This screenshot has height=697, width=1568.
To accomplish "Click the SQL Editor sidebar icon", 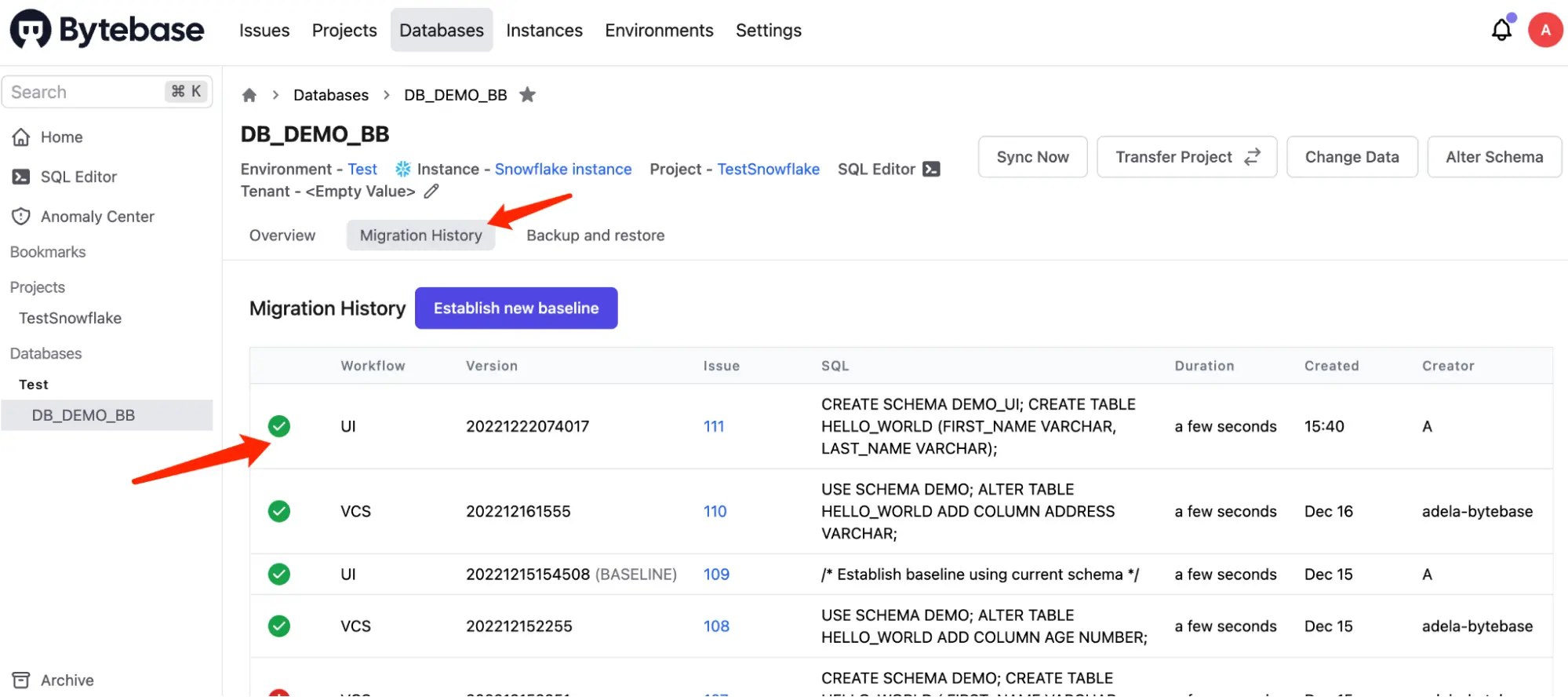I will click(21, 177).
